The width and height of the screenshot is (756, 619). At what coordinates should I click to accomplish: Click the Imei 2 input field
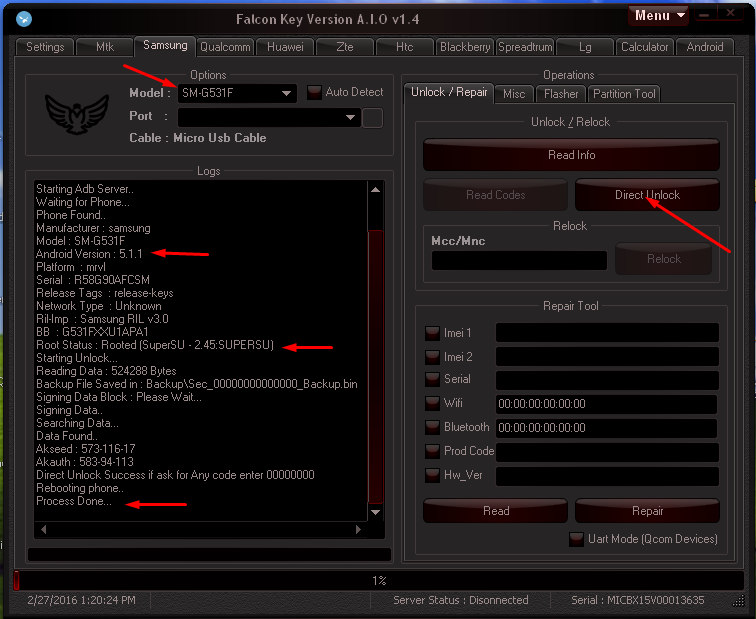point(607,357)
